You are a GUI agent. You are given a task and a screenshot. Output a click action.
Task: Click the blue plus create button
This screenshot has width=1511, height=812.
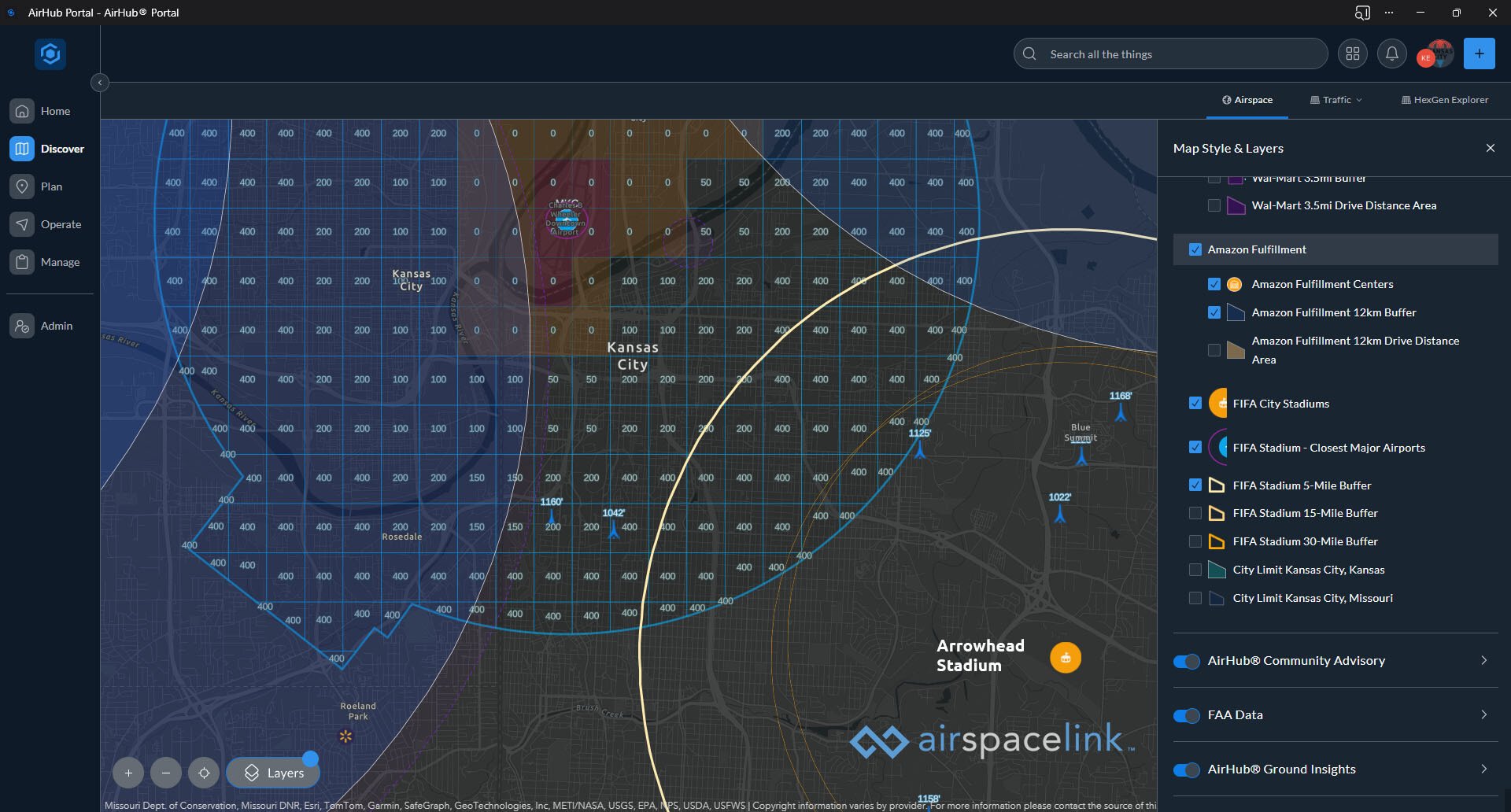coord(1480,54)
